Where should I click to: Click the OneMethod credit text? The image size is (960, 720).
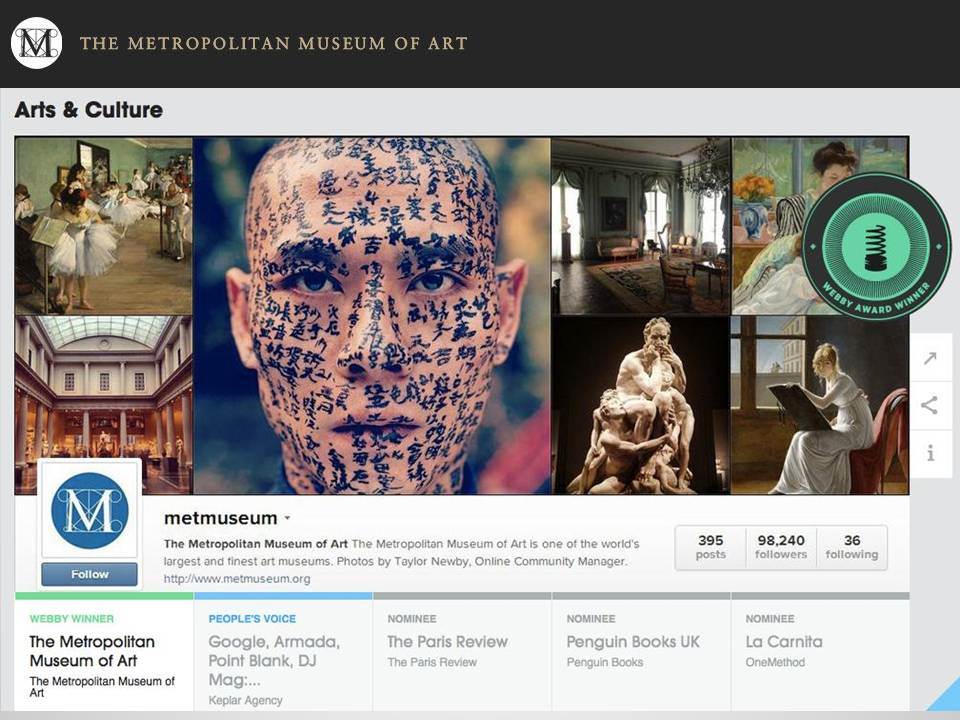775,662
